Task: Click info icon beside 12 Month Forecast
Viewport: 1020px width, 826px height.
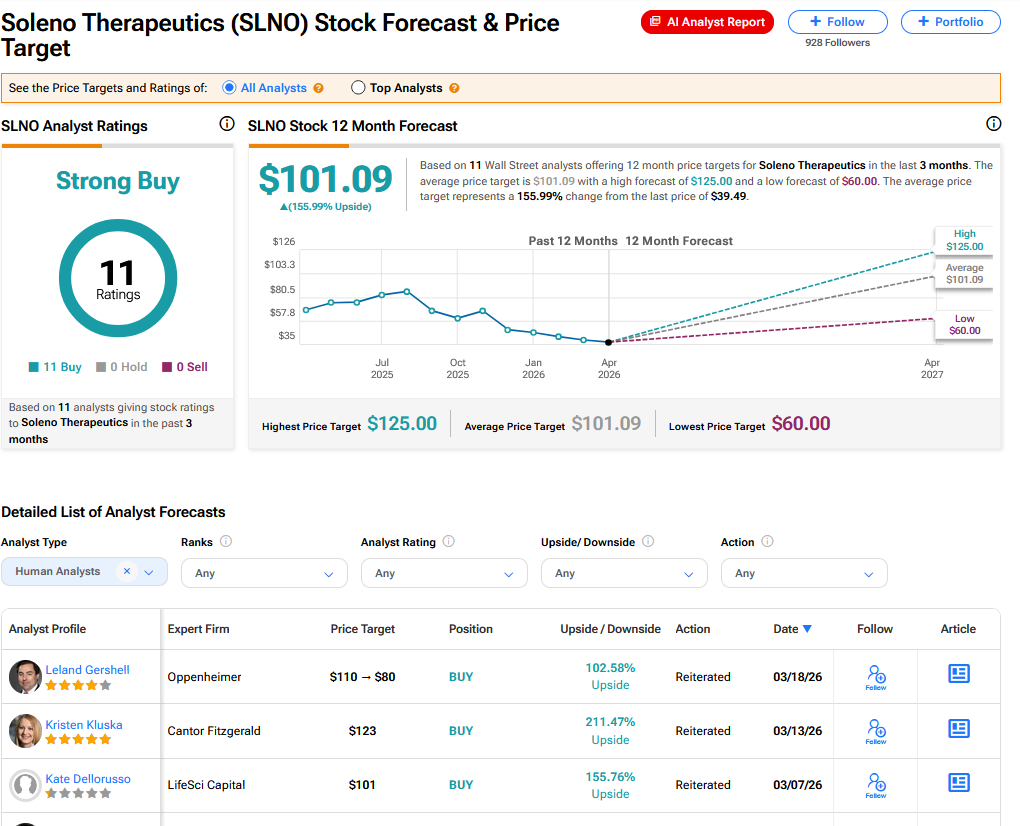Action: pos(993,125)
